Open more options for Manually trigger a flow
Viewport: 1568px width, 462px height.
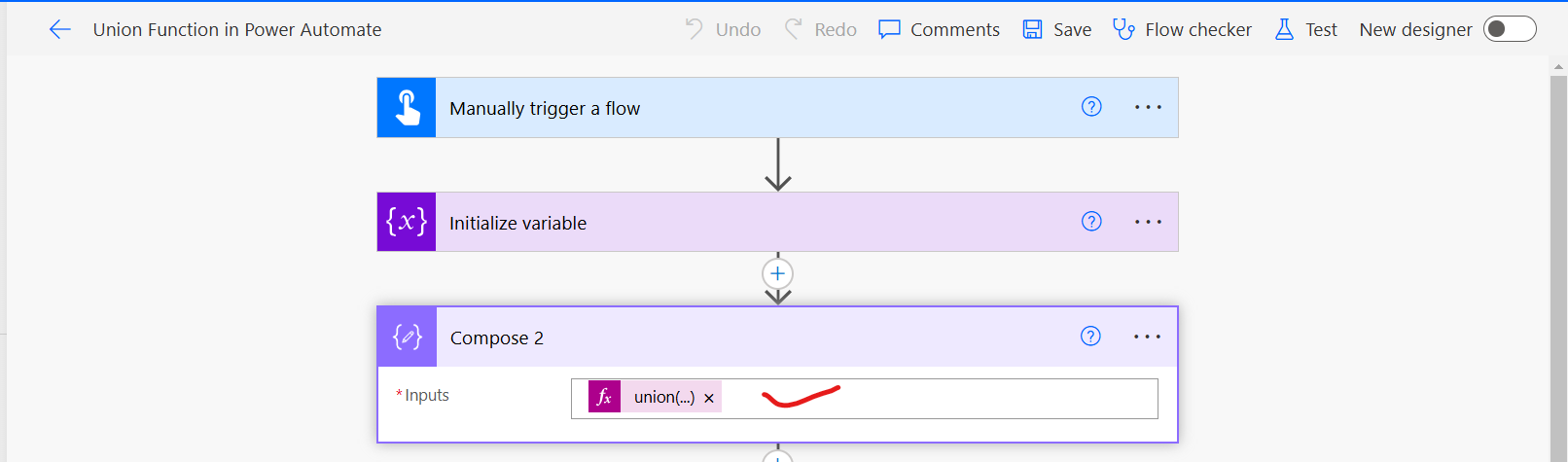tap(1148, 107)
